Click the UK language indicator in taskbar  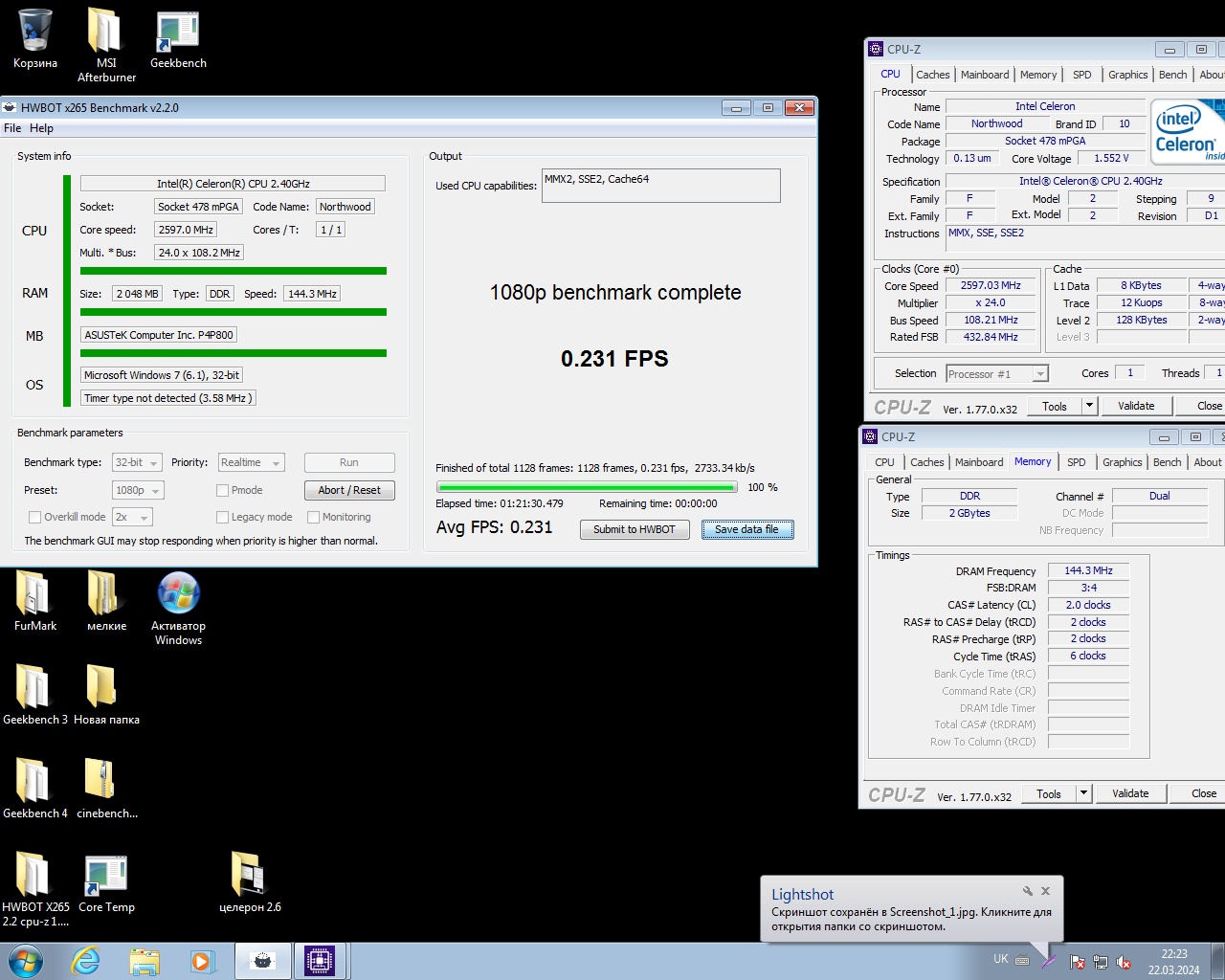tap(1001, 959)
